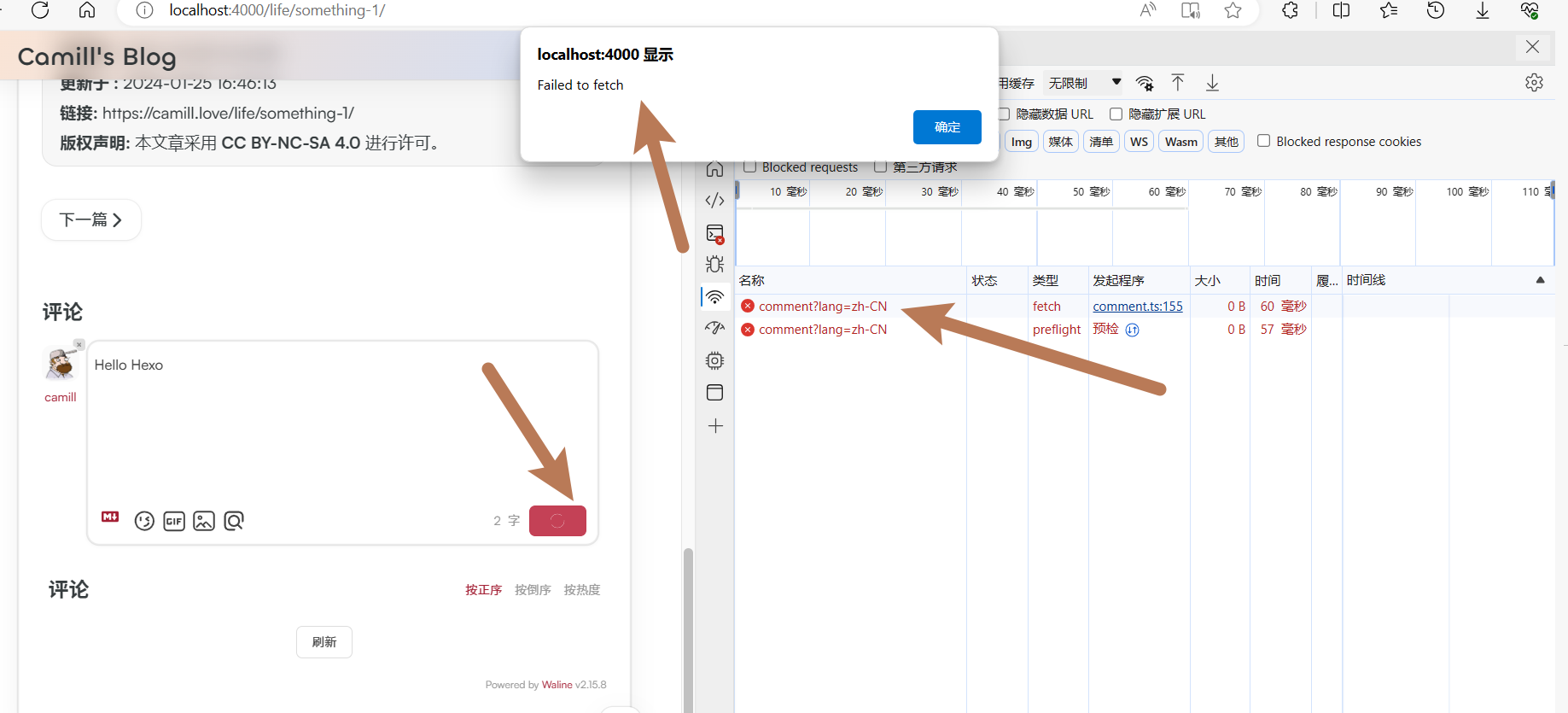
Task: Click the preview icon in comment editor
Action: pos(234,521)
